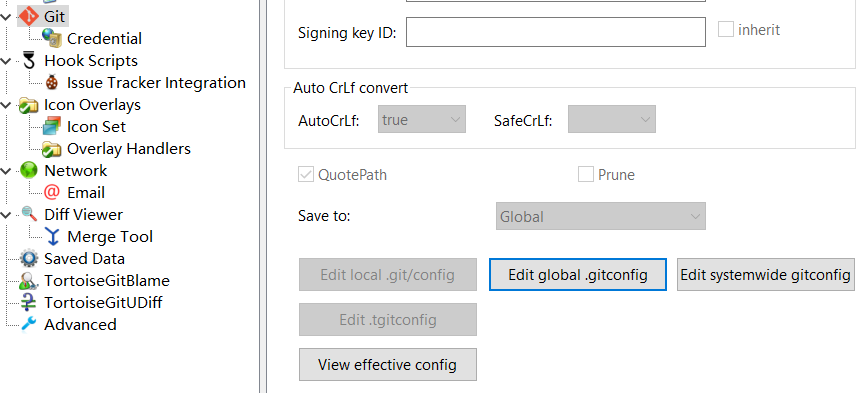862x393 pixels.
Task: Select Saved Data in the settings tree
Action: click(x=84, y=258)
